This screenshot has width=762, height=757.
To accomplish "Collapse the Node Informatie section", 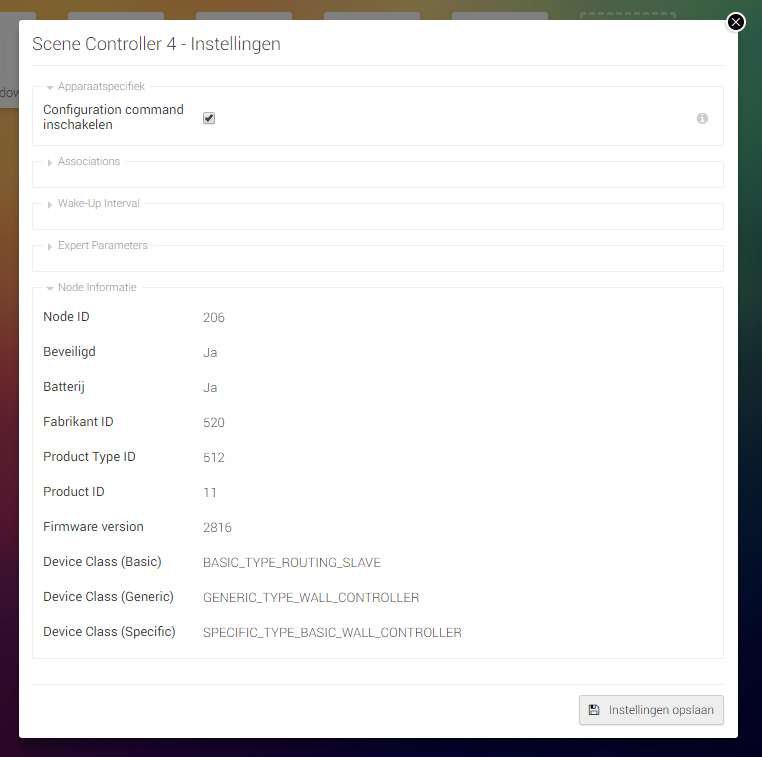I will (92, 287).
